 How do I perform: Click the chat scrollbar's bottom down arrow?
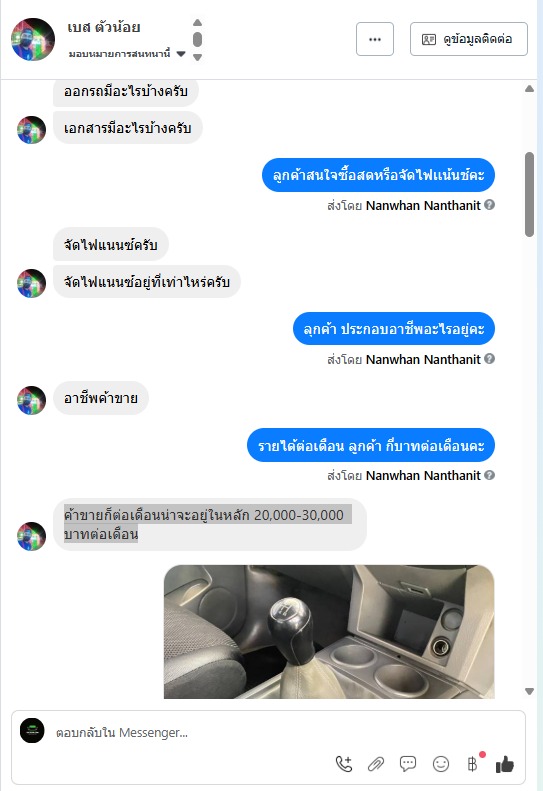pyautogui.click(x=529, y=691)
